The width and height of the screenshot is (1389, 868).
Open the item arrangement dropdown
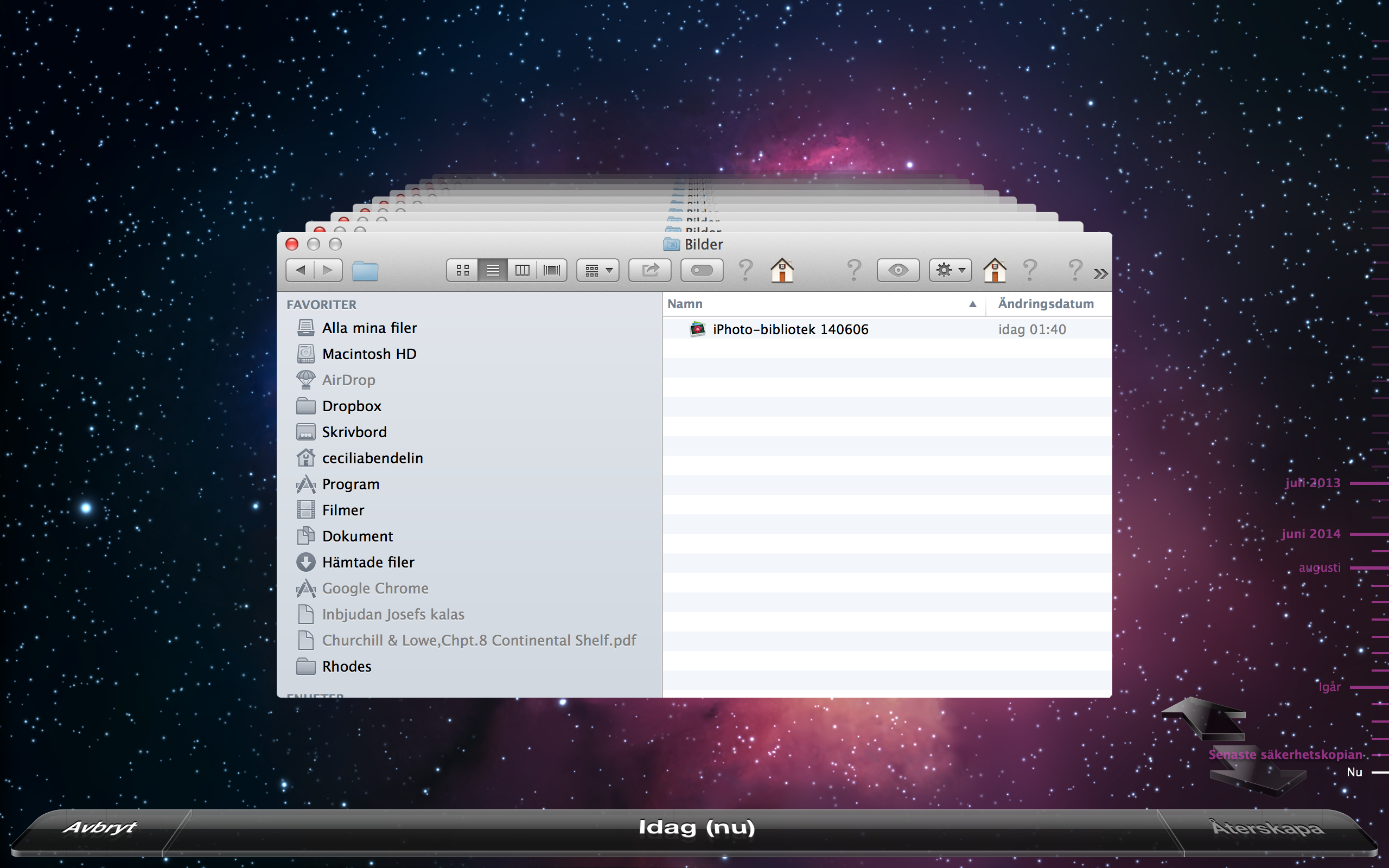point(597,270)
